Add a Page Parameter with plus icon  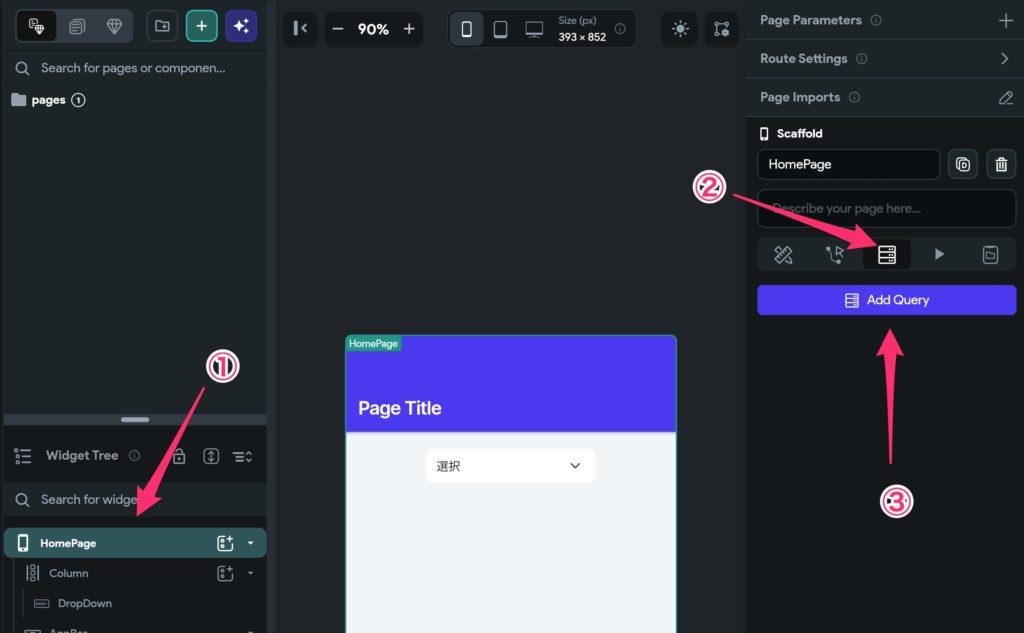(1005, 20)
